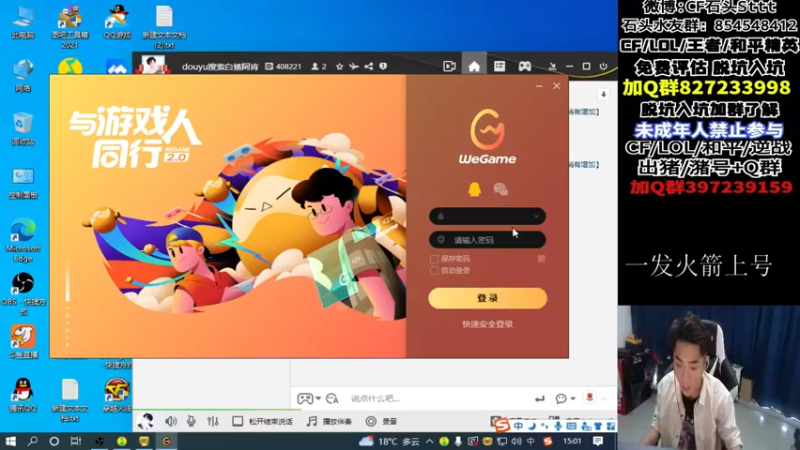Open the Windows Start menu
This screenshot has width=800, height=450.
(x=10, y=441)
